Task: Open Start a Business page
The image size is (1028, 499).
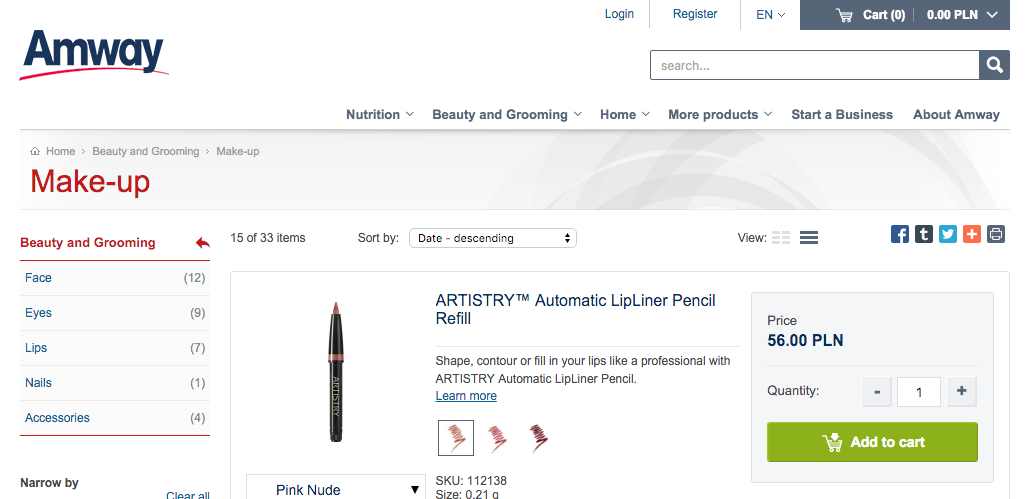Action: [x=842, y=114]
